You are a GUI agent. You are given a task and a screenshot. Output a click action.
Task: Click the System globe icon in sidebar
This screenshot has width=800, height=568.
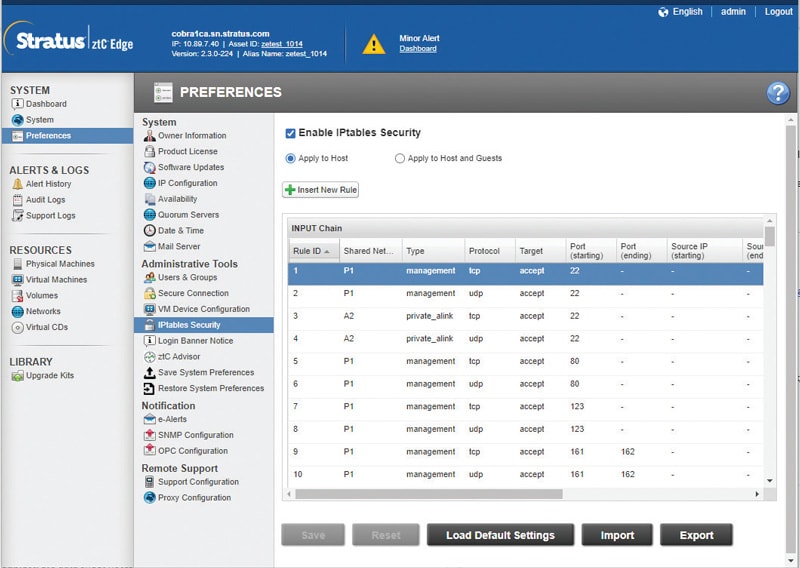pyautogui.click(x=17, y=120)
